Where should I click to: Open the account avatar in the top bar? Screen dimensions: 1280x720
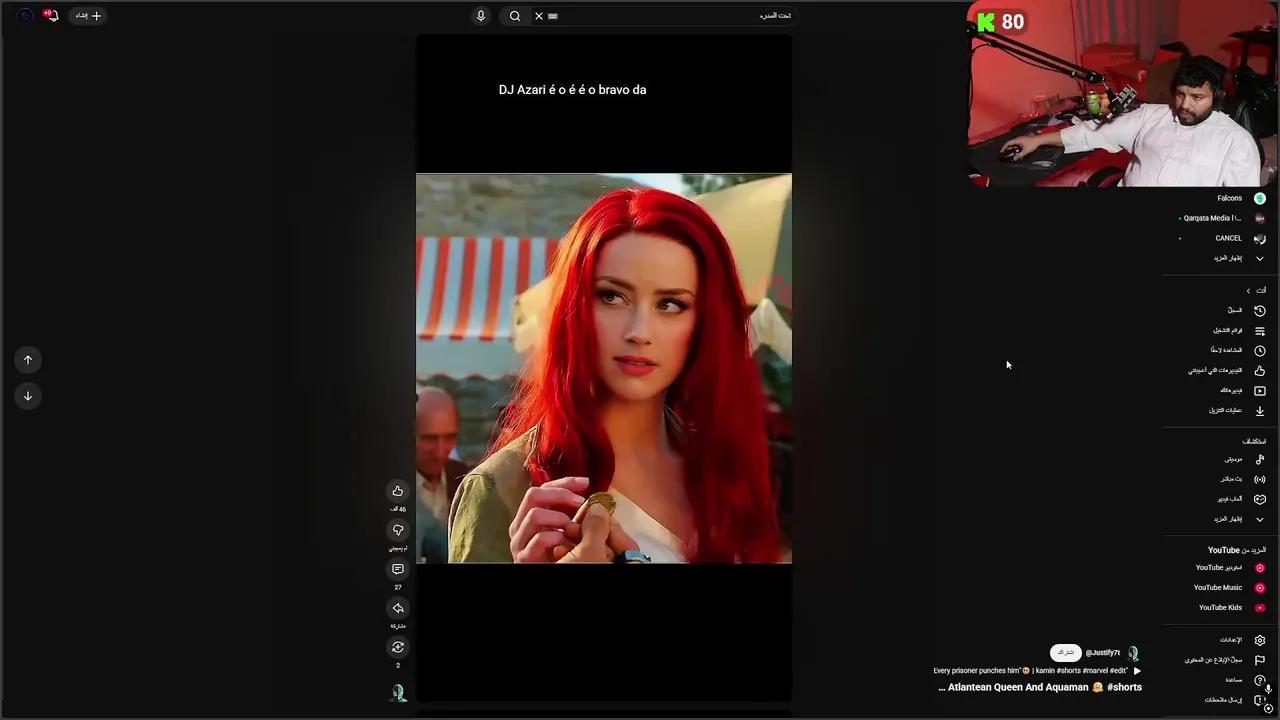pyautogui.click(x=25, y=16)
